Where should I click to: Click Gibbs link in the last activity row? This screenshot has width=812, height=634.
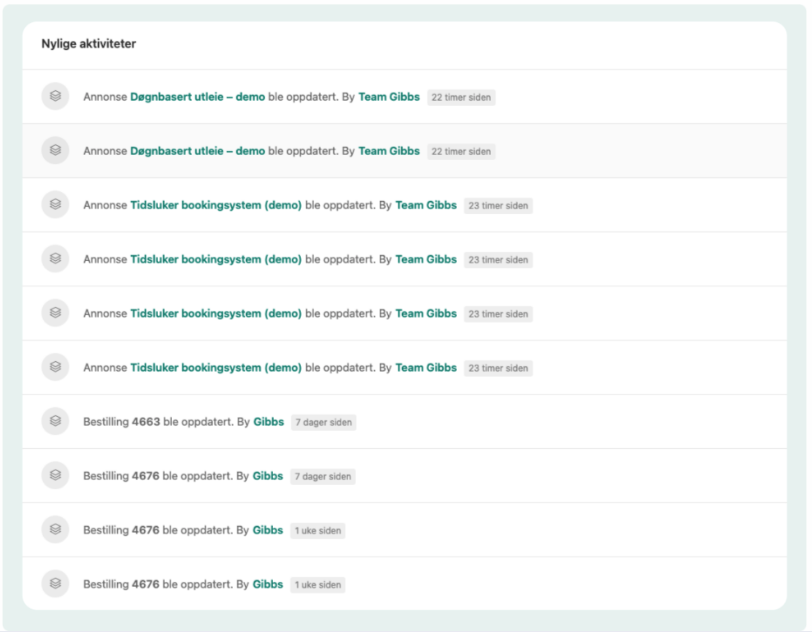pos(268,584)
